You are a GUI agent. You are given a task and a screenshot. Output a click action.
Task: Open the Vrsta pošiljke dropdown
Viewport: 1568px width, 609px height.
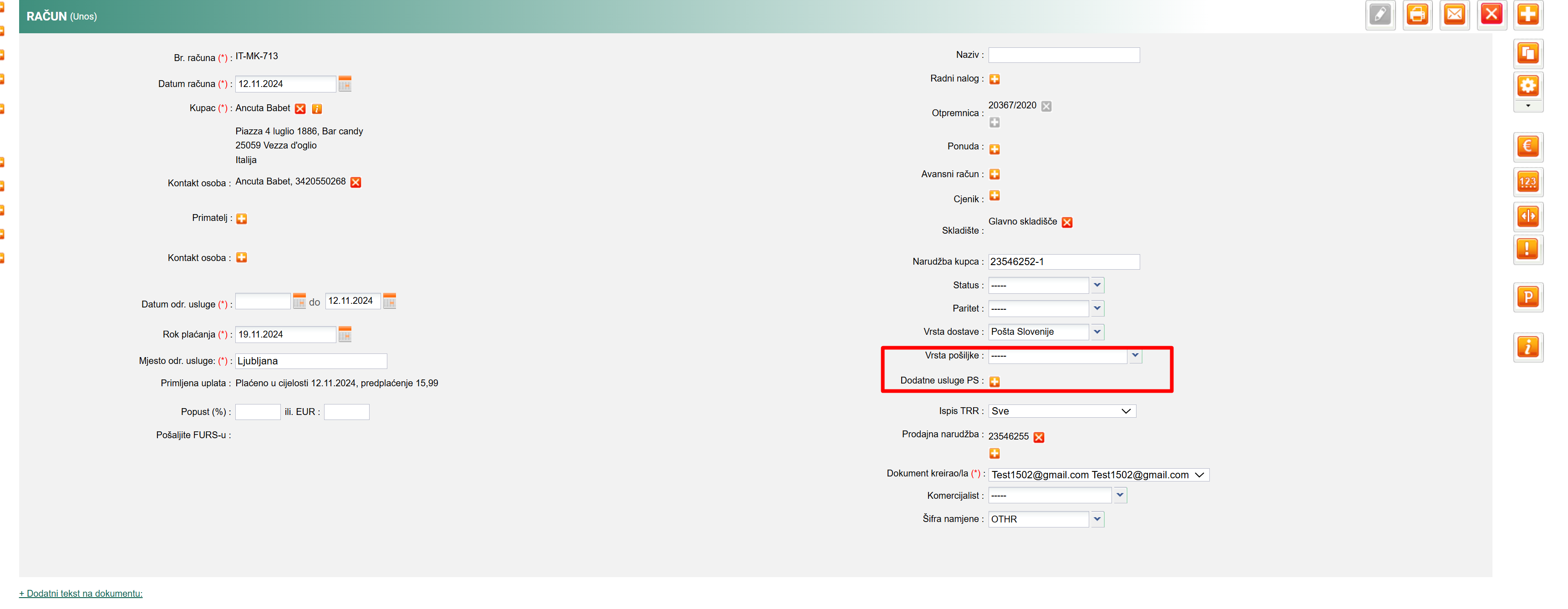pyautogui.click(x=1135, y=356)
